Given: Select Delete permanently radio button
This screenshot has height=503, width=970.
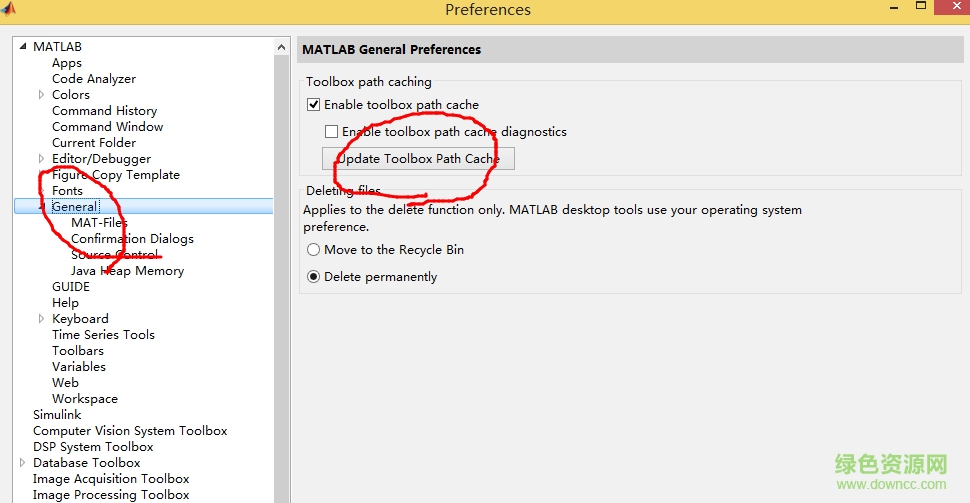Looking at the screenshot, I should click(314, 277).
